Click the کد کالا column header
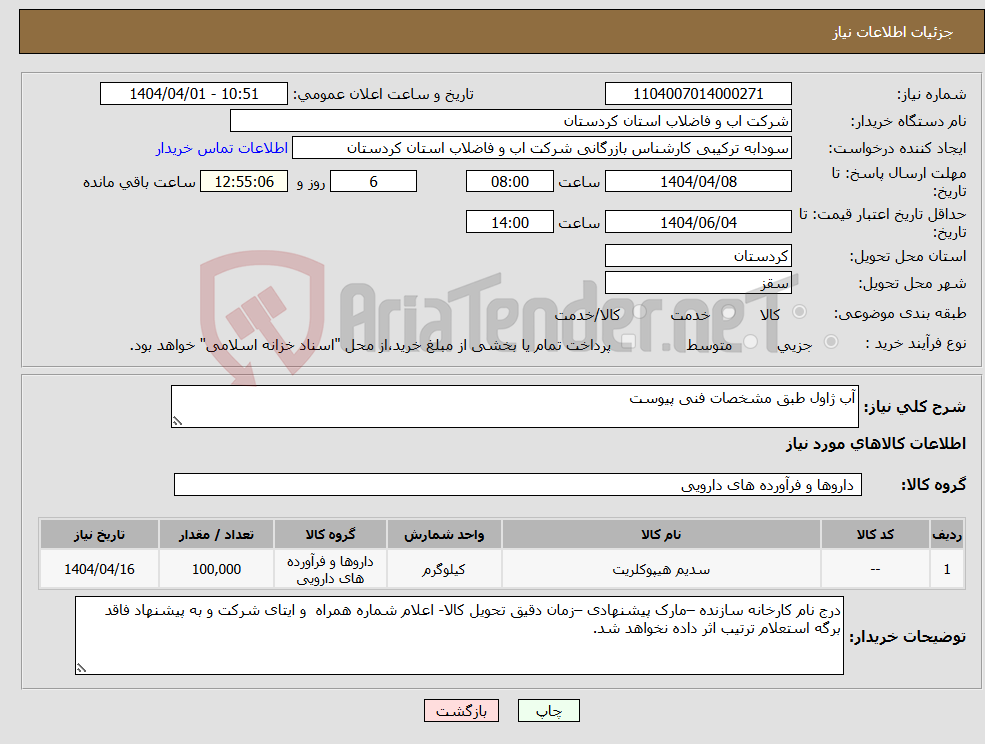Viewport: 985px width, 744px height. (875, 535)
